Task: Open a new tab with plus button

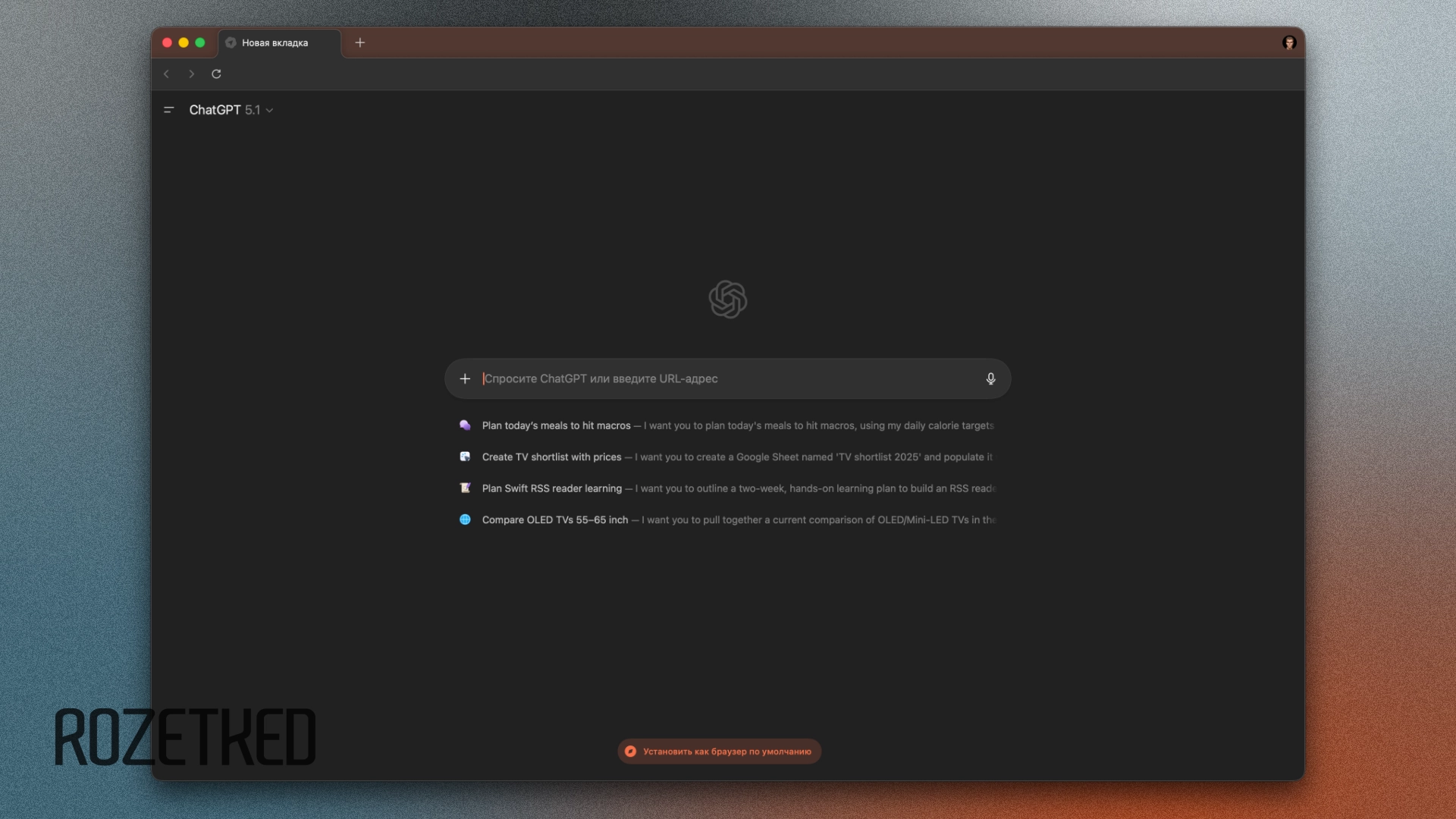Action: click(360, 42)
